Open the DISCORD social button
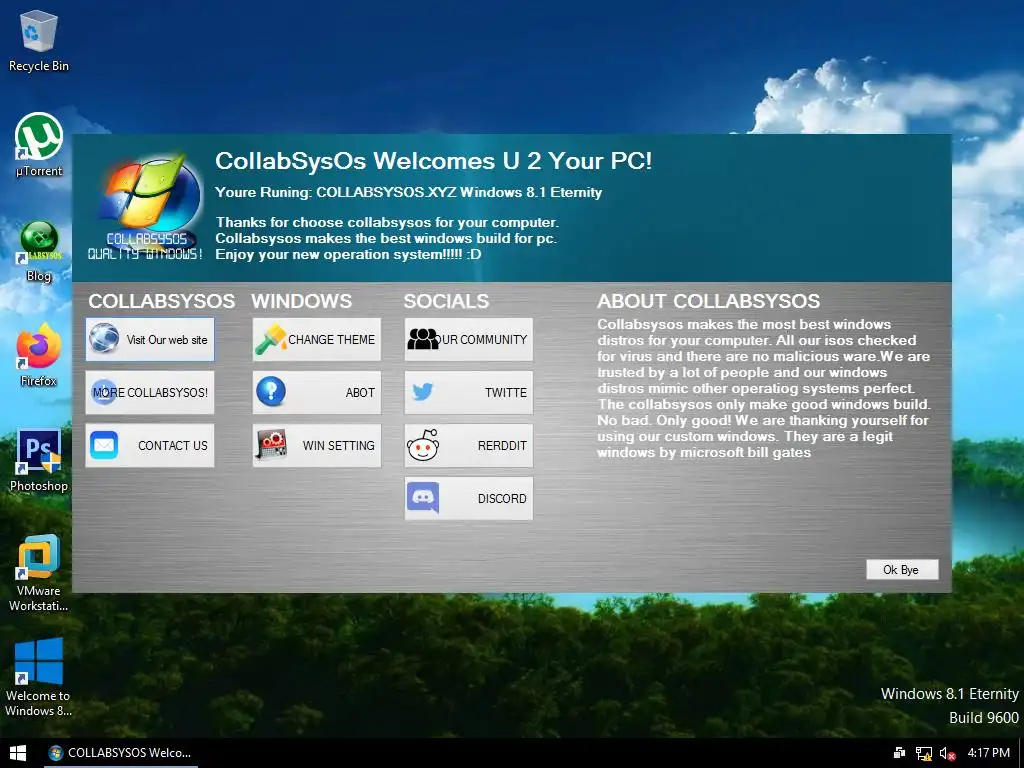Viewport: 1024px width, 768px height. click(x=469, y=498)
